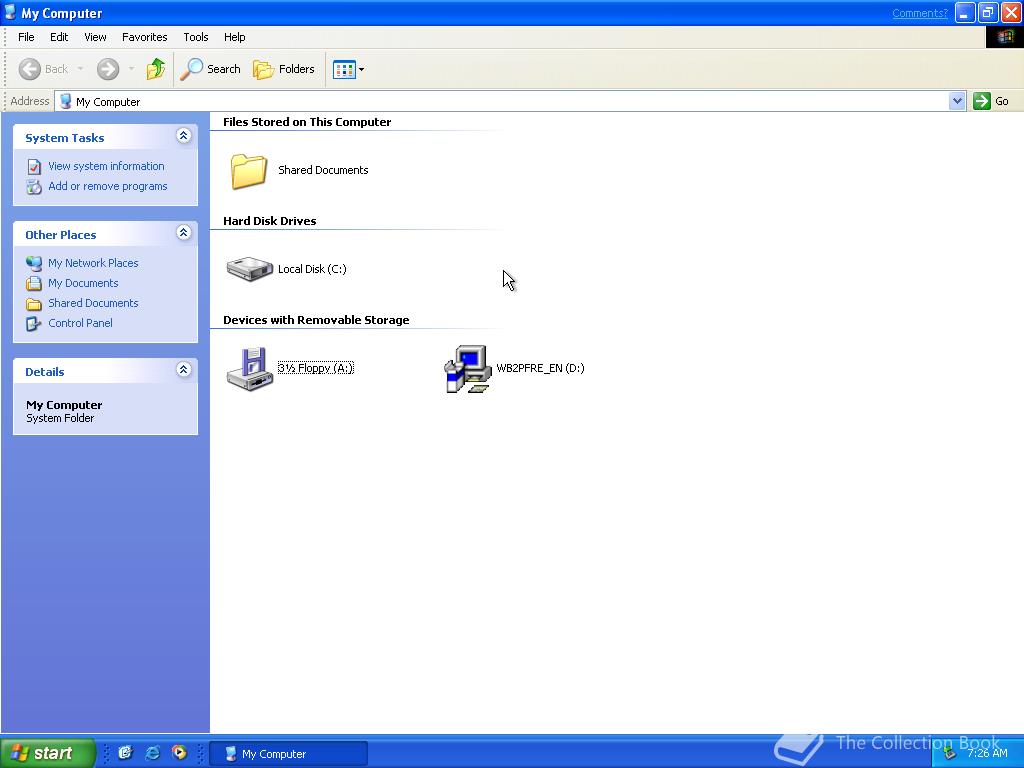Click the "Shared Documents" label under Files Stored
This screenshot has height=768, width=1024.
pyautogui.click(x=323, y=170)
